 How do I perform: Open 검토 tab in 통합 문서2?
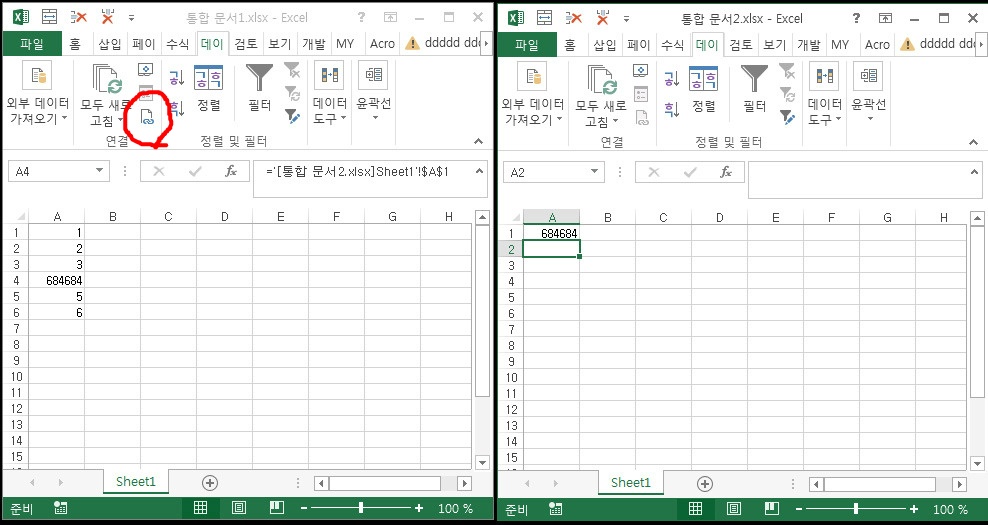(x=740, y=44)
